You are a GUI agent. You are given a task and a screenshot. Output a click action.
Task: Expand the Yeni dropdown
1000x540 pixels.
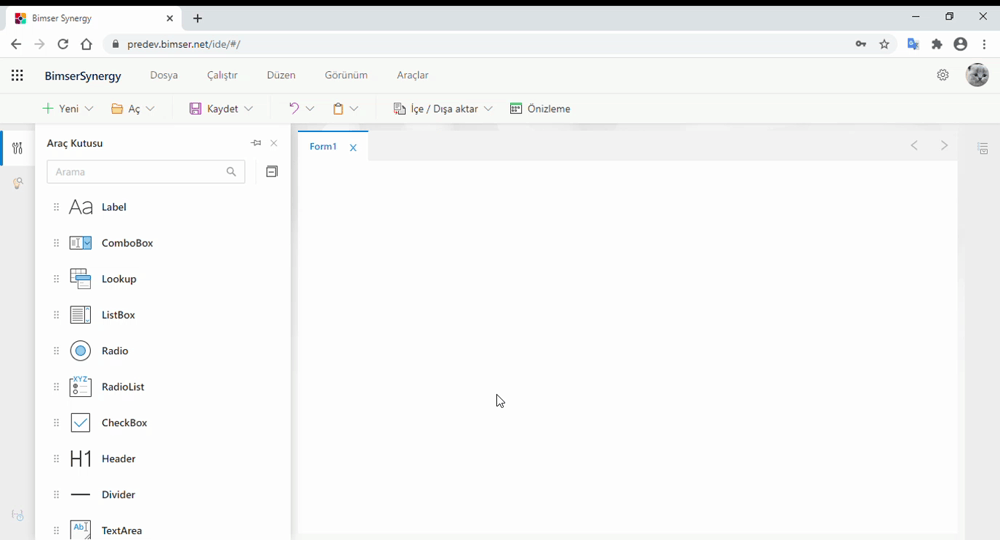coord(89,109)
